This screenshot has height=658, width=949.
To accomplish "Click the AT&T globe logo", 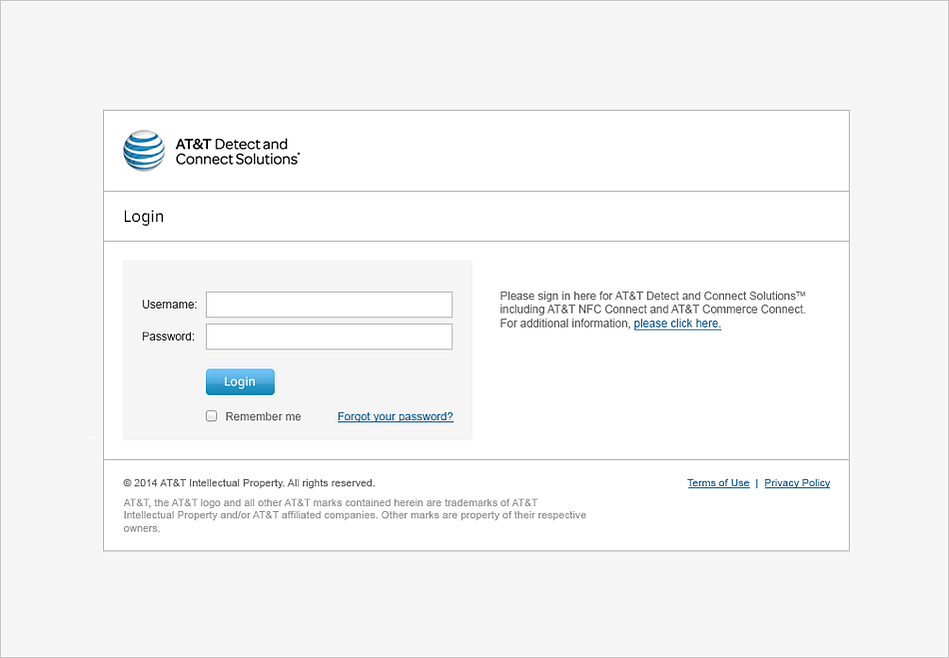I will (144, 151).
